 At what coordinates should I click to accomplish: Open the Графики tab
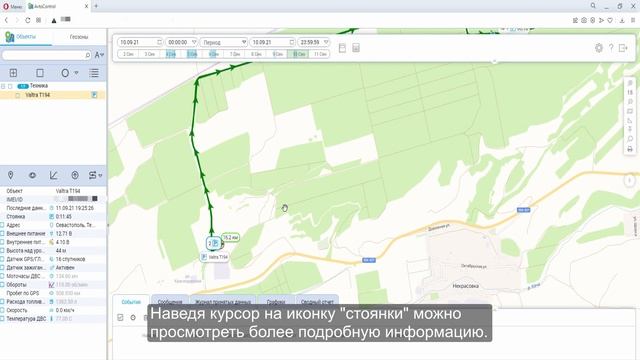tap(276, 302)
